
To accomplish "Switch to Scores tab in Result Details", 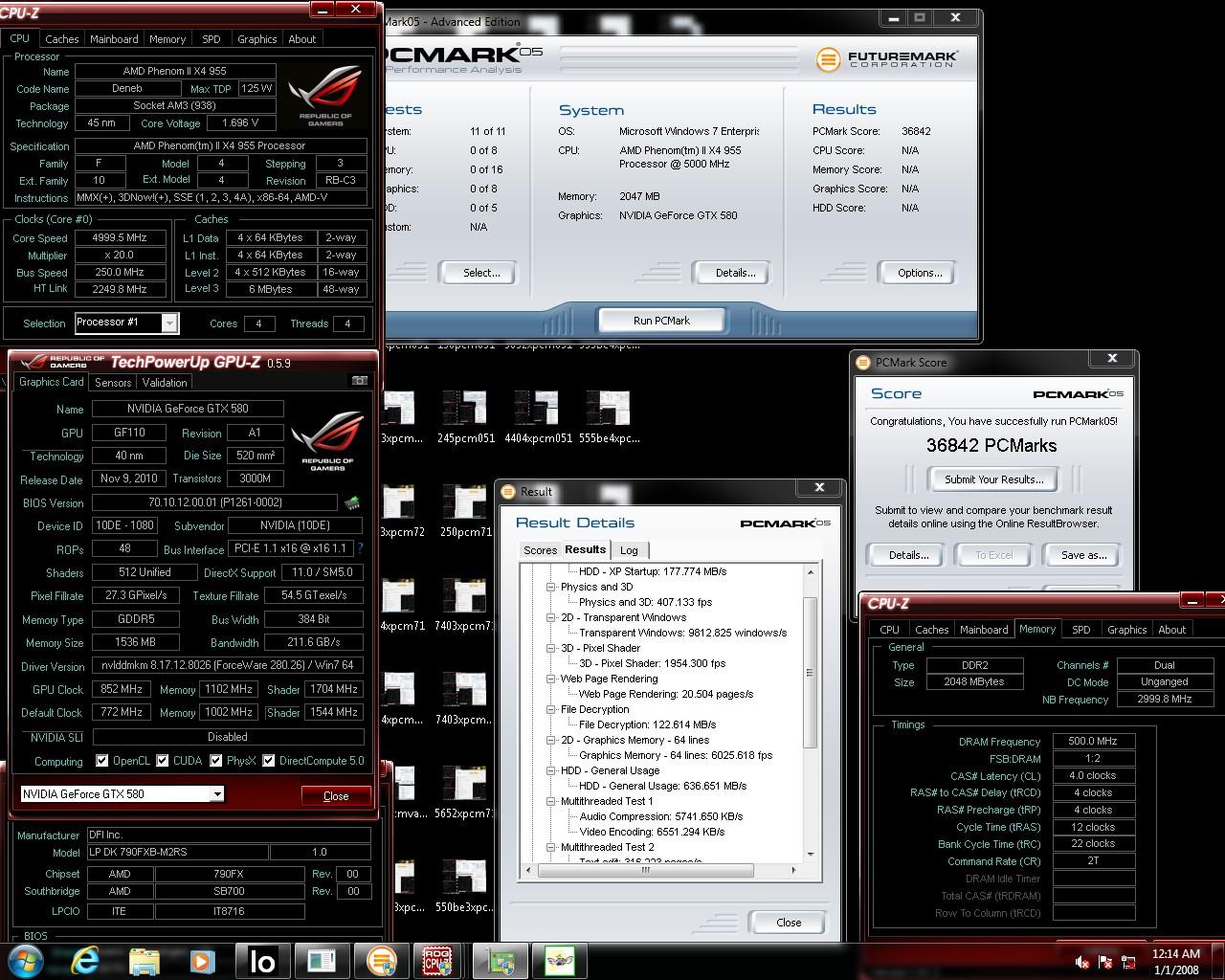I will pyautogui.click(x=540, y=550).
